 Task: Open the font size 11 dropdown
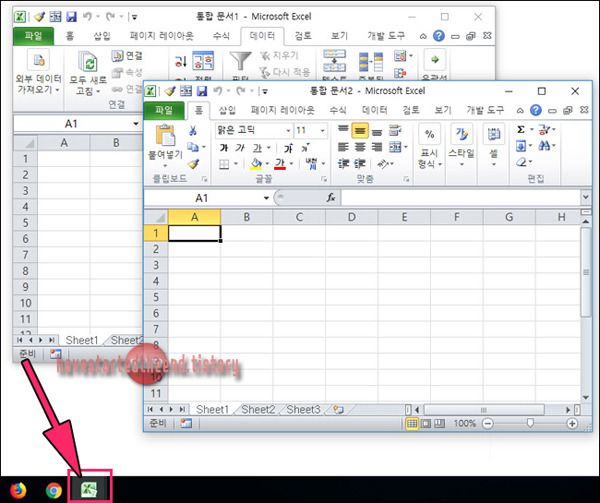pos(323,131)
